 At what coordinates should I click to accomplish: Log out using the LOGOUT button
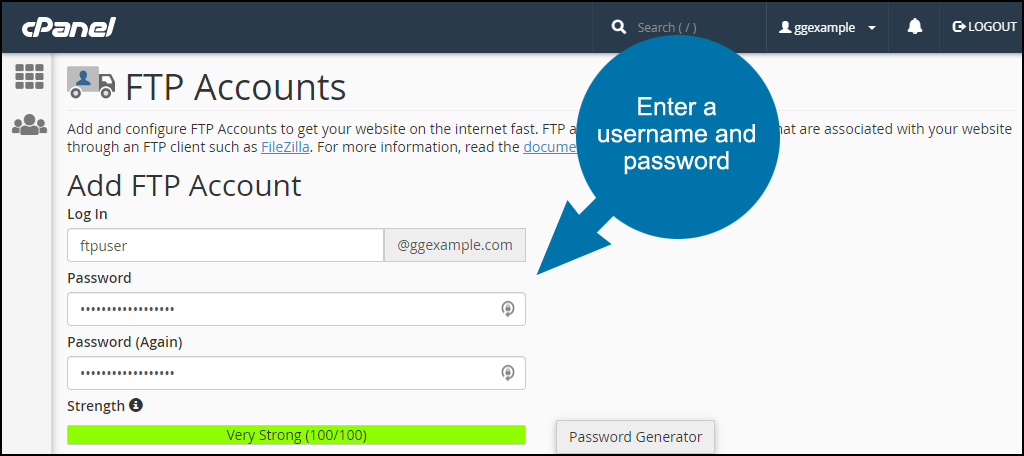(985, 27)
